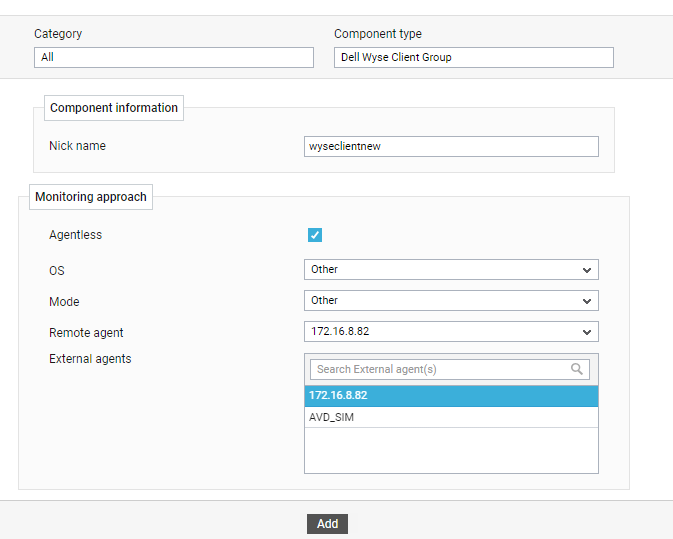This screenshot has width=673, height=539.
Task: Expand the Mode dropdown chevron
Action: coord(587,301)
